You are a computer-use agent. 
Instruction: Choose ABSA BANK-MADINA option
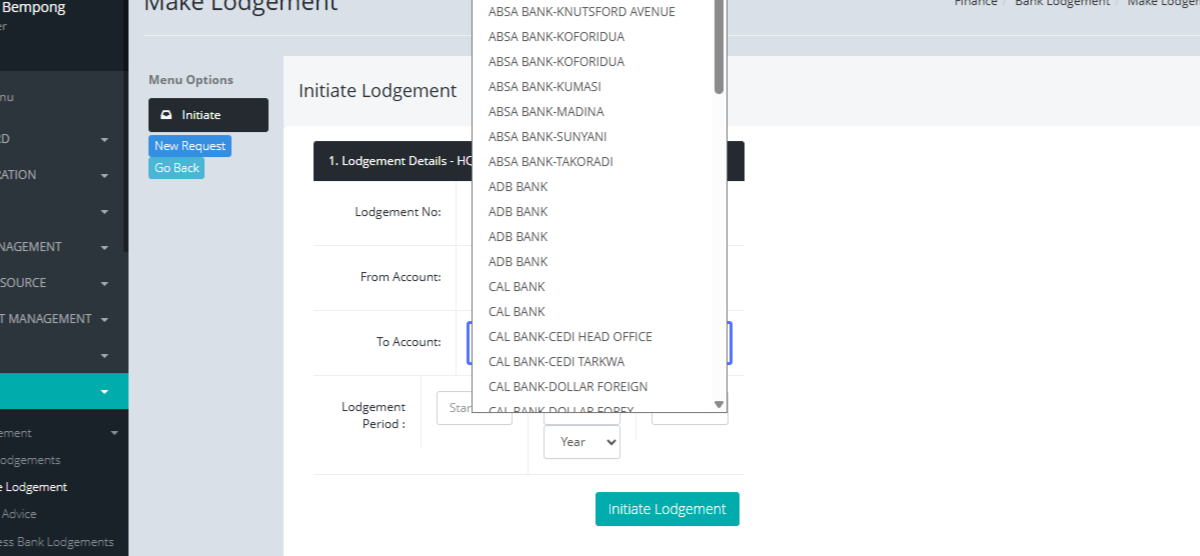click(546, 112)
